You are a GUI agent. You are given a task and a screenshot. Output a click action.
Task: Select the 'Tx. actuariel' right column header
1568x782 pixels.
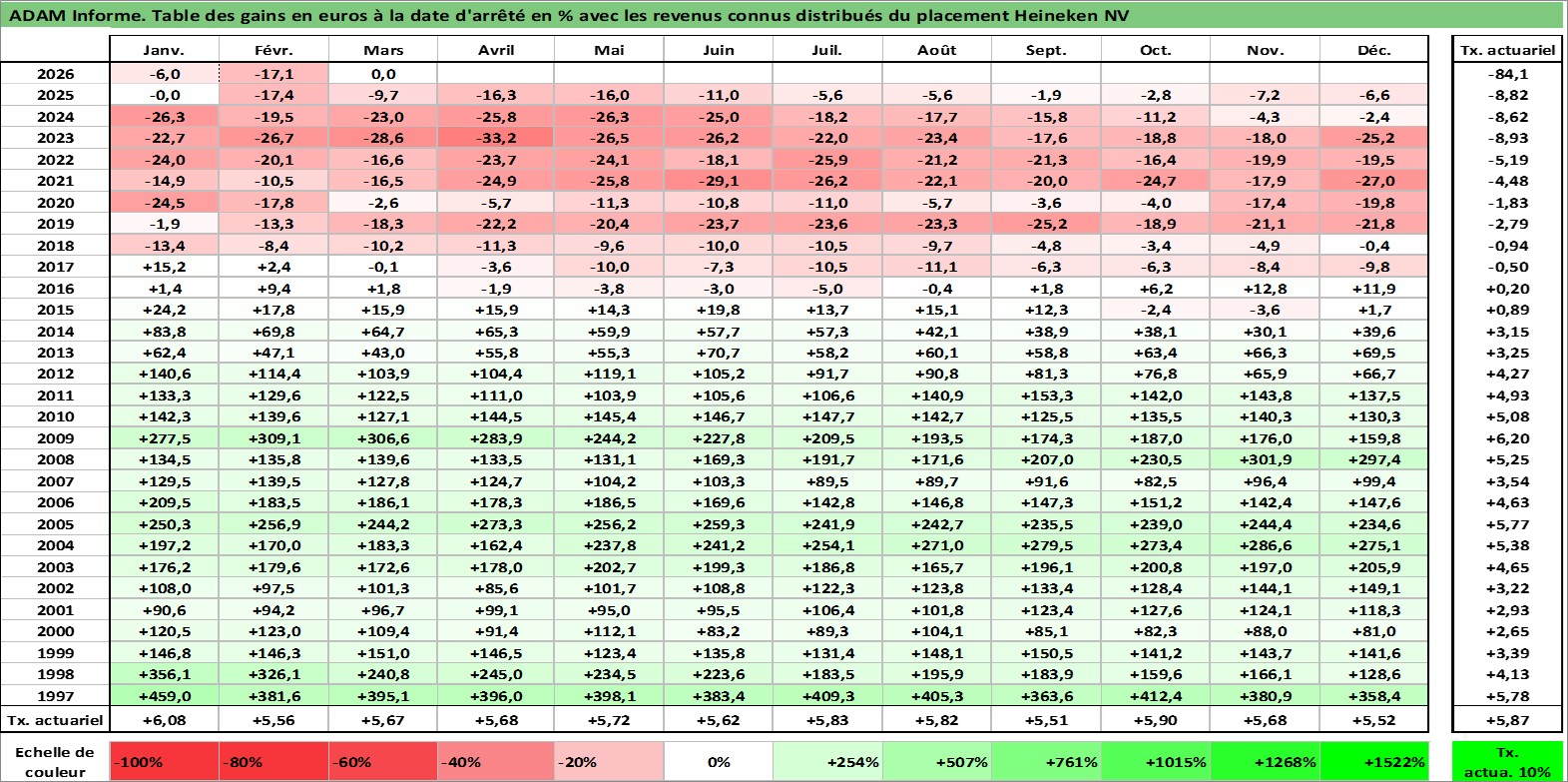(x=1507, y=50)
